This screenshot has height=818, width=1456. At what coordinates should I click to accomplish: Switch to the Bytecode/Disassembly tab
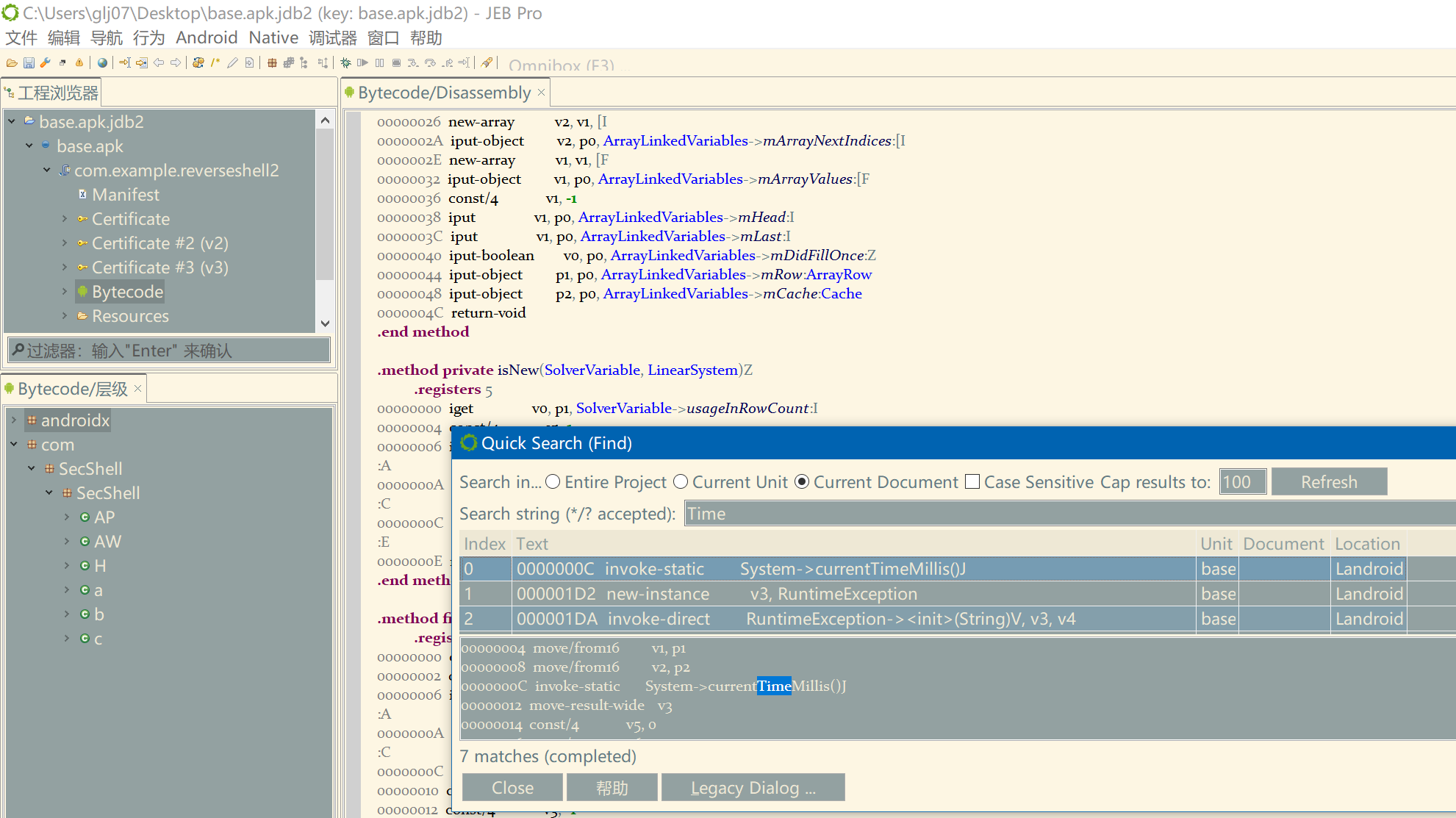coord(443,93)
